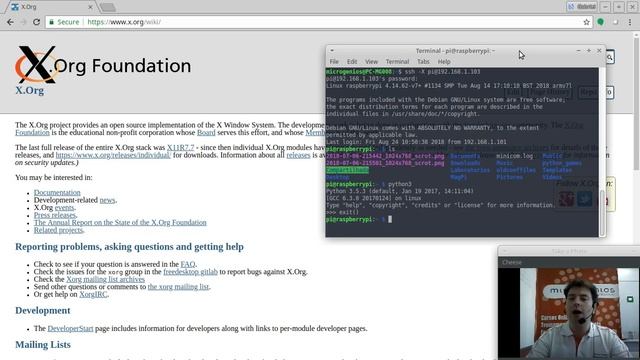Close the X.Org browser tab

coord(90,7)
